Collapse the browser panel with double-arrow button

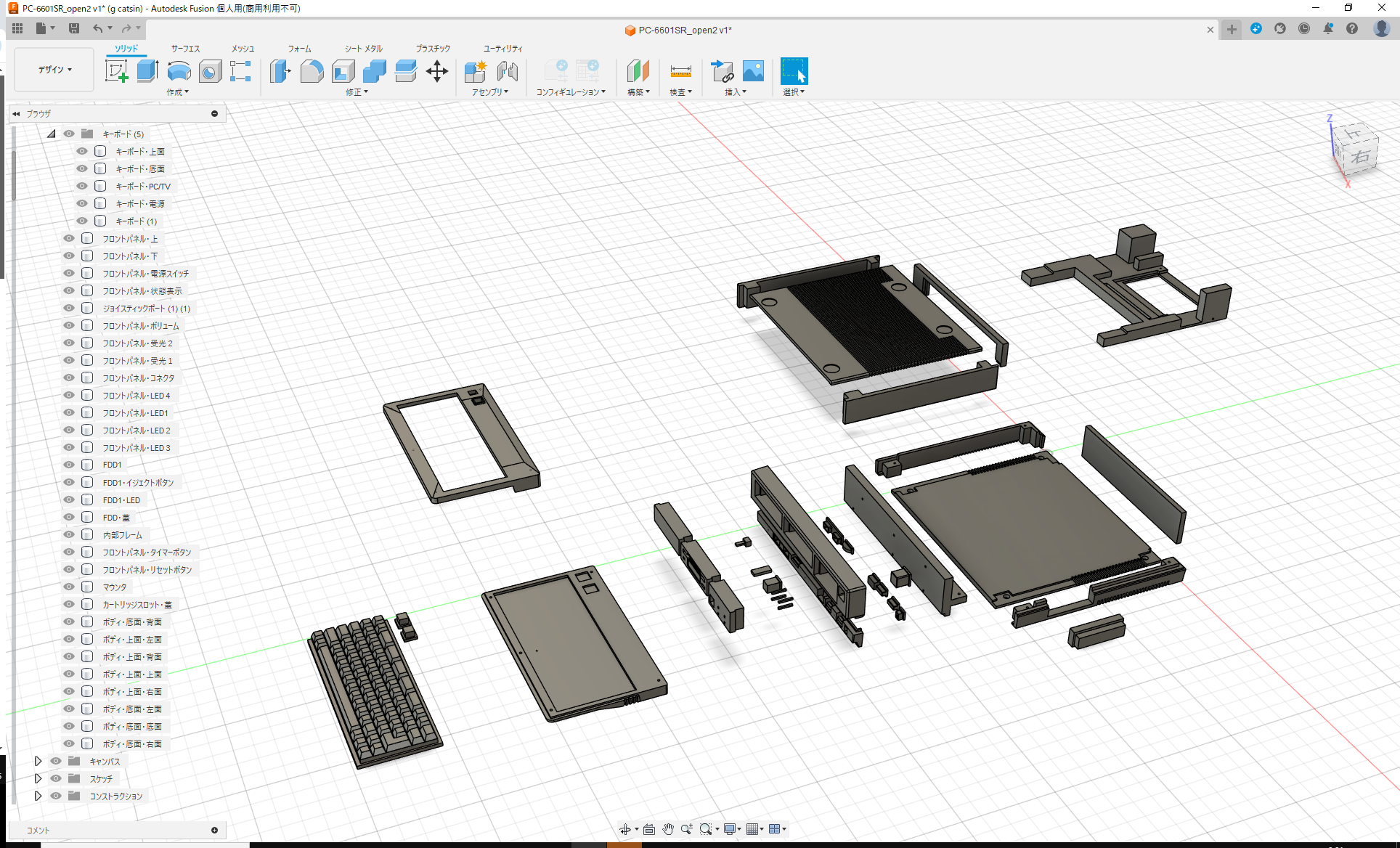(16, 113)
